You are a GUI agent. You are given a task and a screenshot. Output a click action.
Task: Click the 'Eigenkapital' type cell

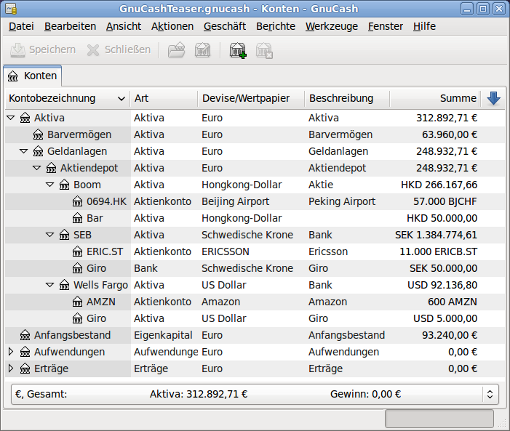(163, 335)
